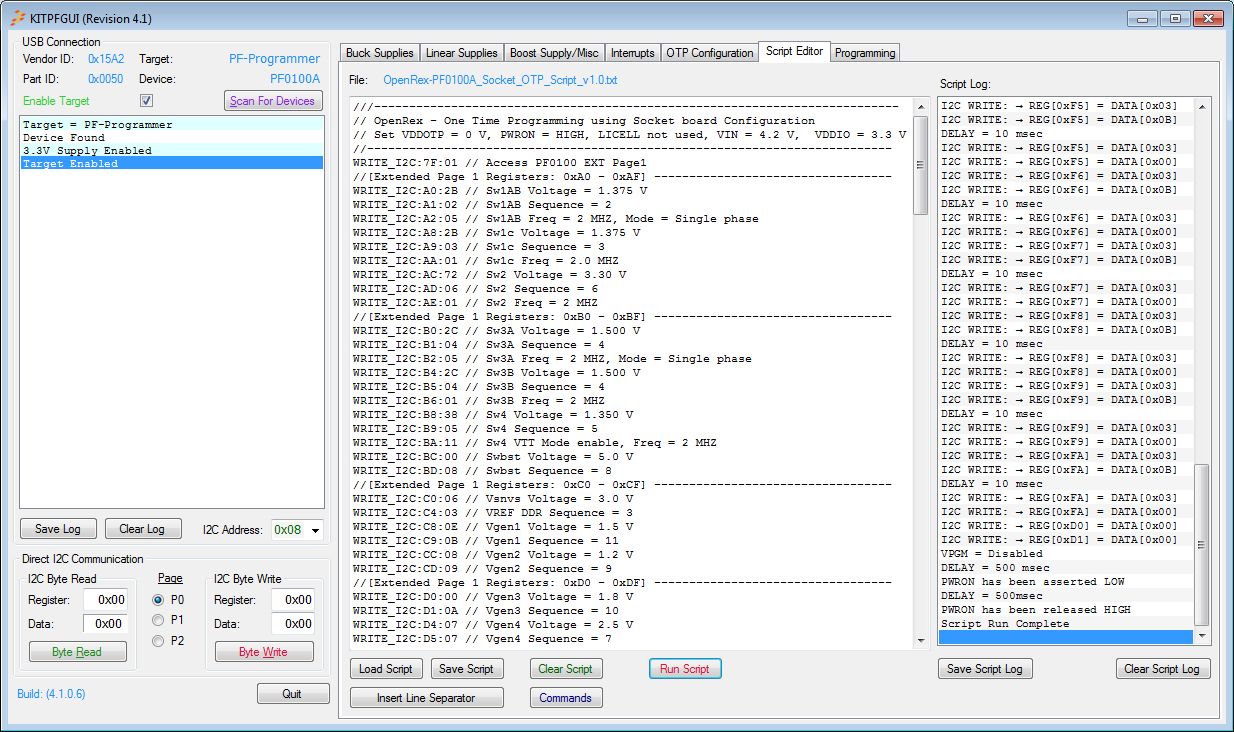Screen dimensions: 1234x732
Task: Click the Byte Read button
Action: click(77, 652)
